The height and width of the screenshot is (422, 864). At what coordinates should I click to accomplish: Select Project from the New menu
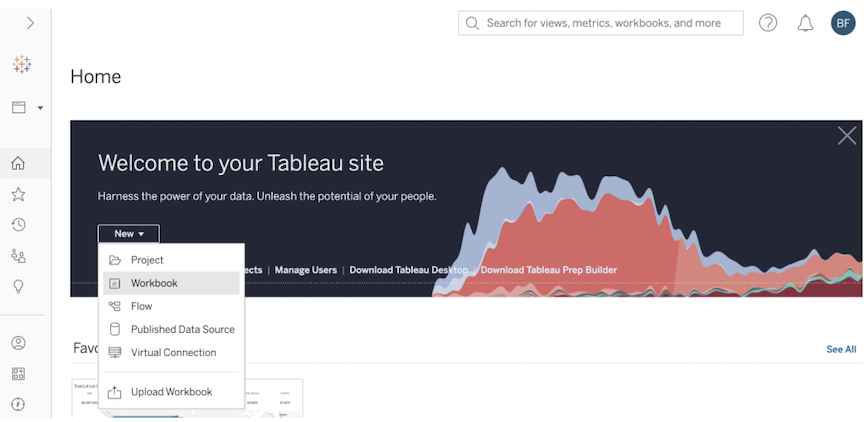[146, 260]
